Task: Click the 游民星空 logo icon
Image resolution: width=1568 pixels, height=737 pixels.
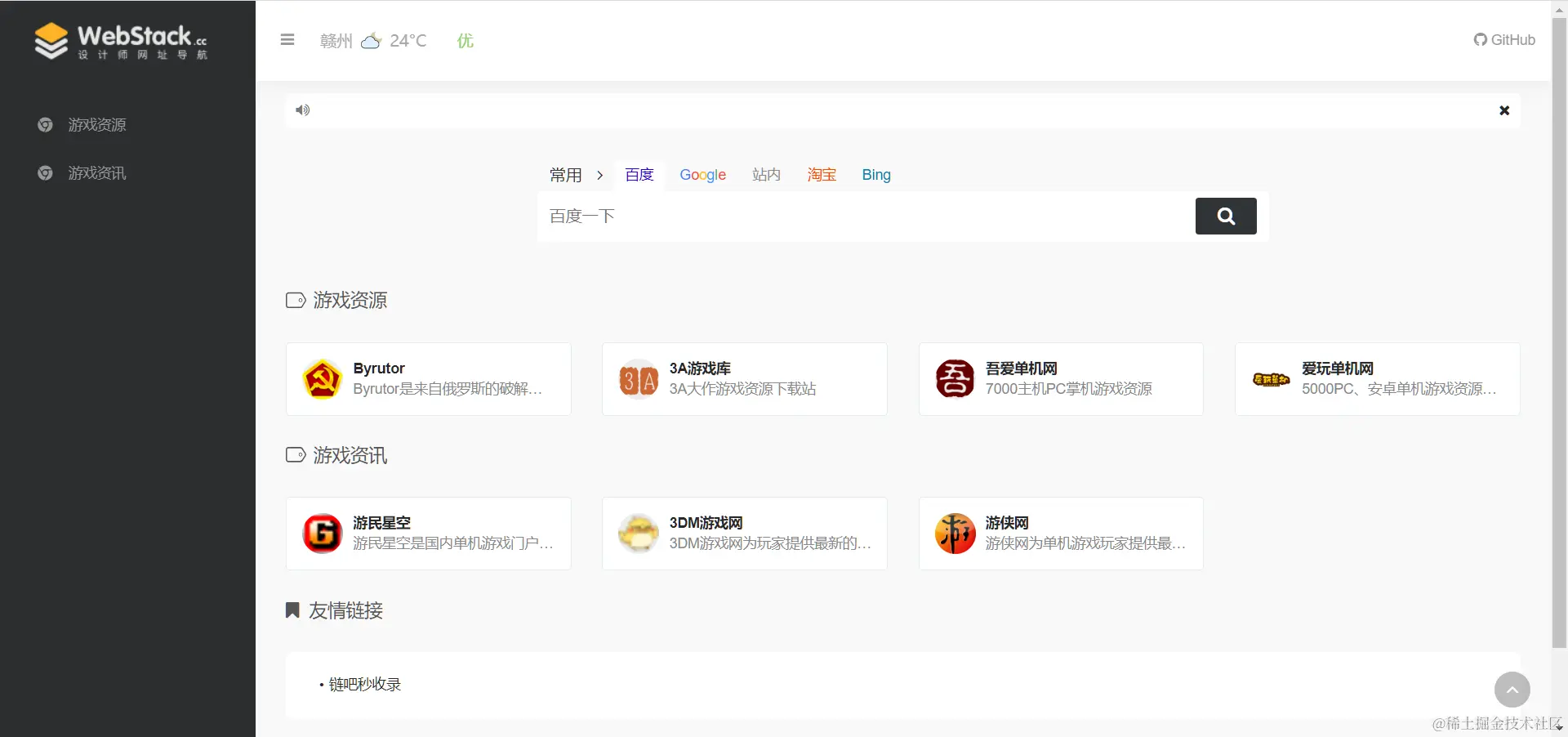Action: pyautogui.click(x=323, y=534)
